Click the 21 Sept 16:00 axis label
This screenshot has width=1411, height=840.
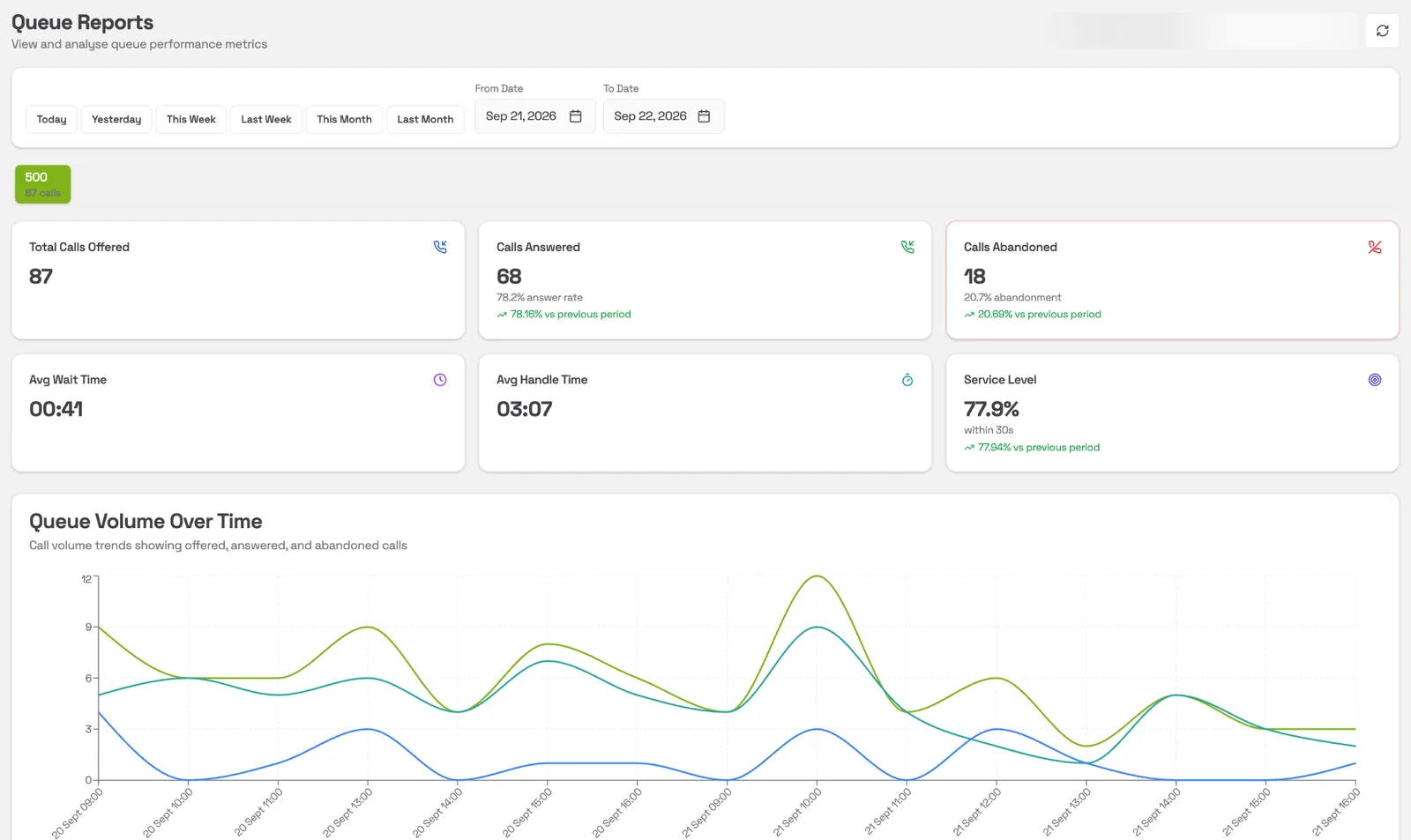(1336, 812)
